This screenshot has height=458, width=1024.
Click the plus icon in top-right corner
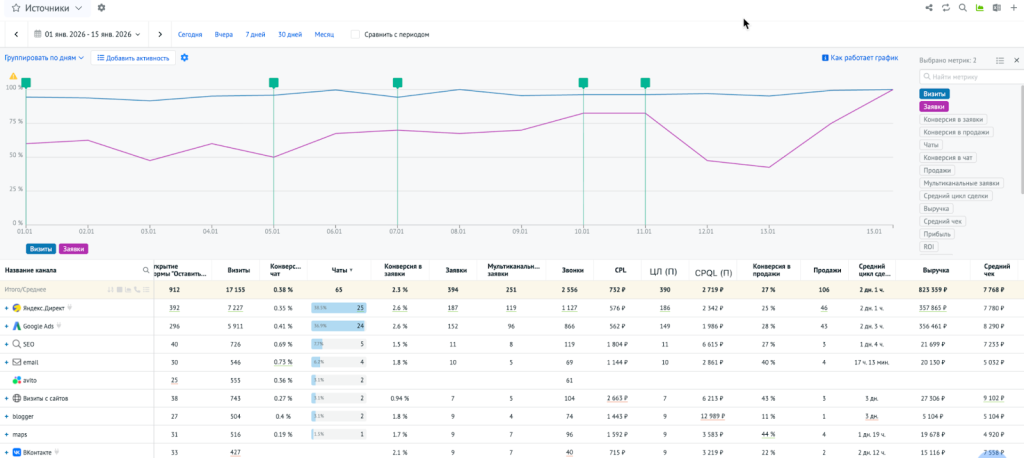[1013, 8]
